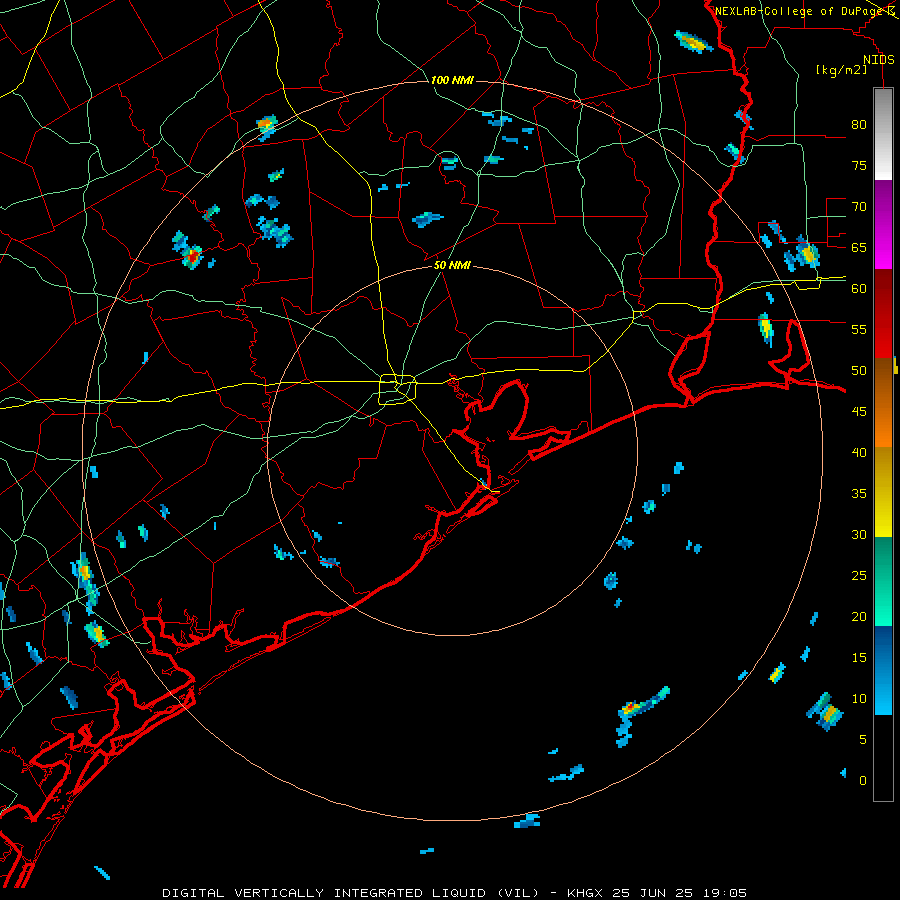
Task: Click the "70" value on the legend scale
Action: (x=859, y=207)
